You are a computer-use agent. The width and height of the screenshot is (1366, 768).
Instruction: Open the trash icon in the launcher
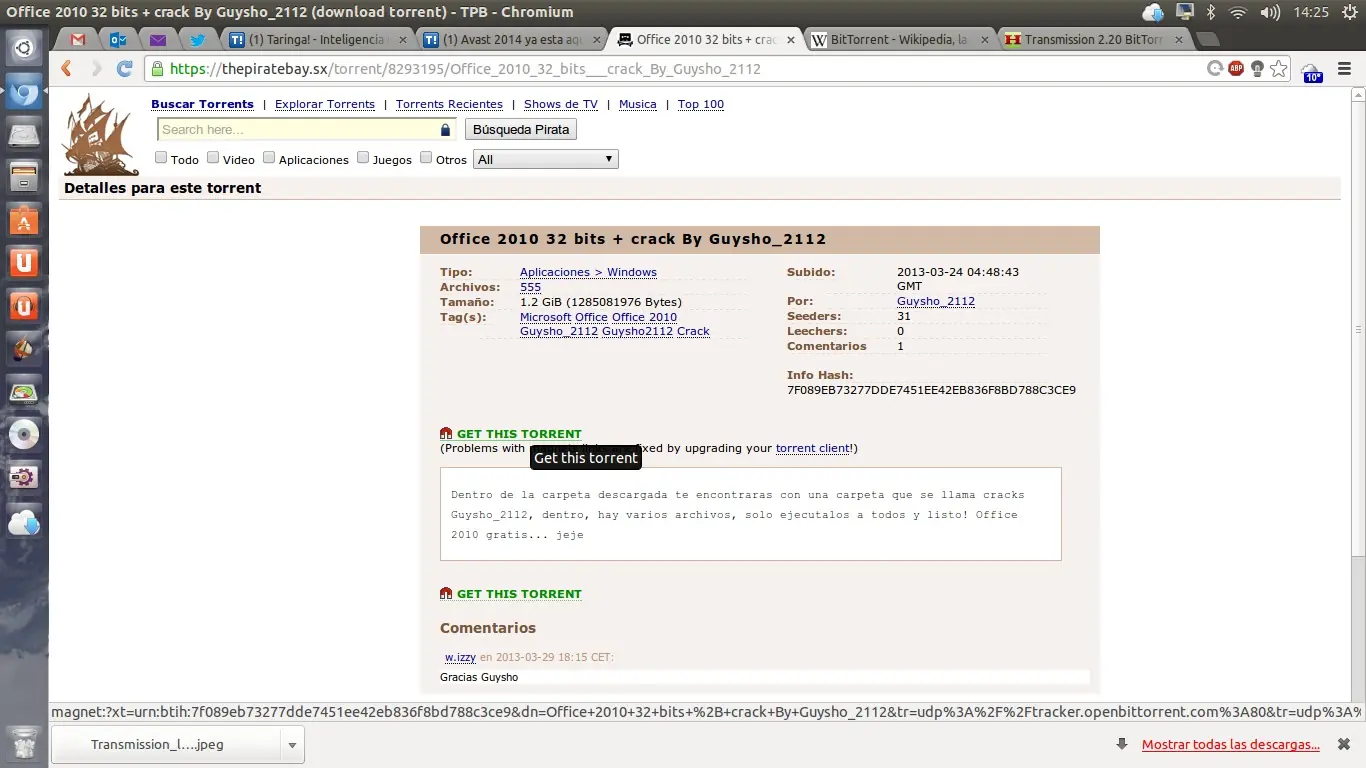pos(24,743)
